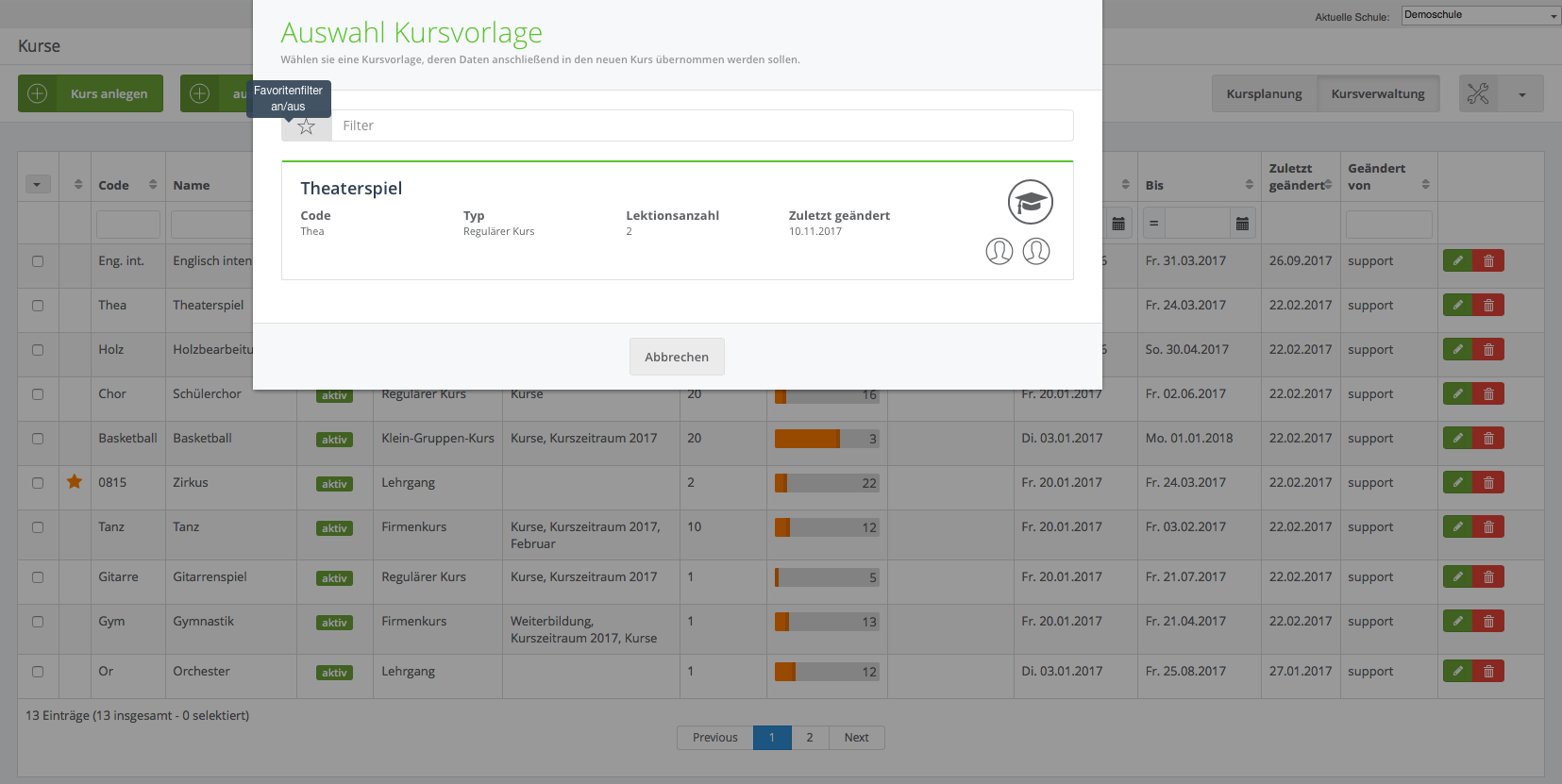Click the Orchester course name
1562x784 pixels.
pos(201,671)
